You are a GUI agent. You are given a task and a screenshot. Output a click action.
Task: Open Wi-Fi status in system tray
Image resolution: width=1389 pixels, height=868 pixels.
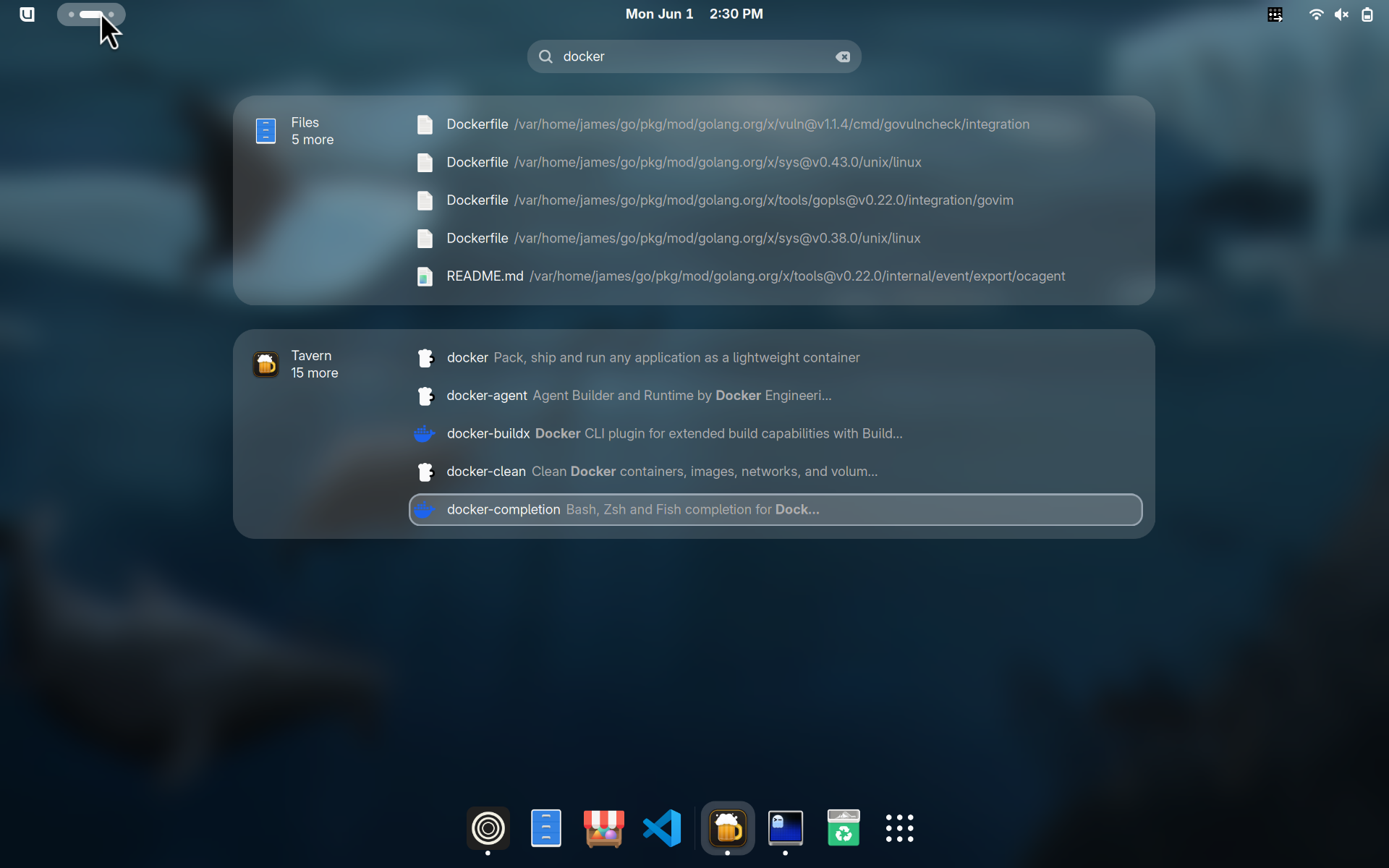pyautogui.click(x=1316, y=14)
